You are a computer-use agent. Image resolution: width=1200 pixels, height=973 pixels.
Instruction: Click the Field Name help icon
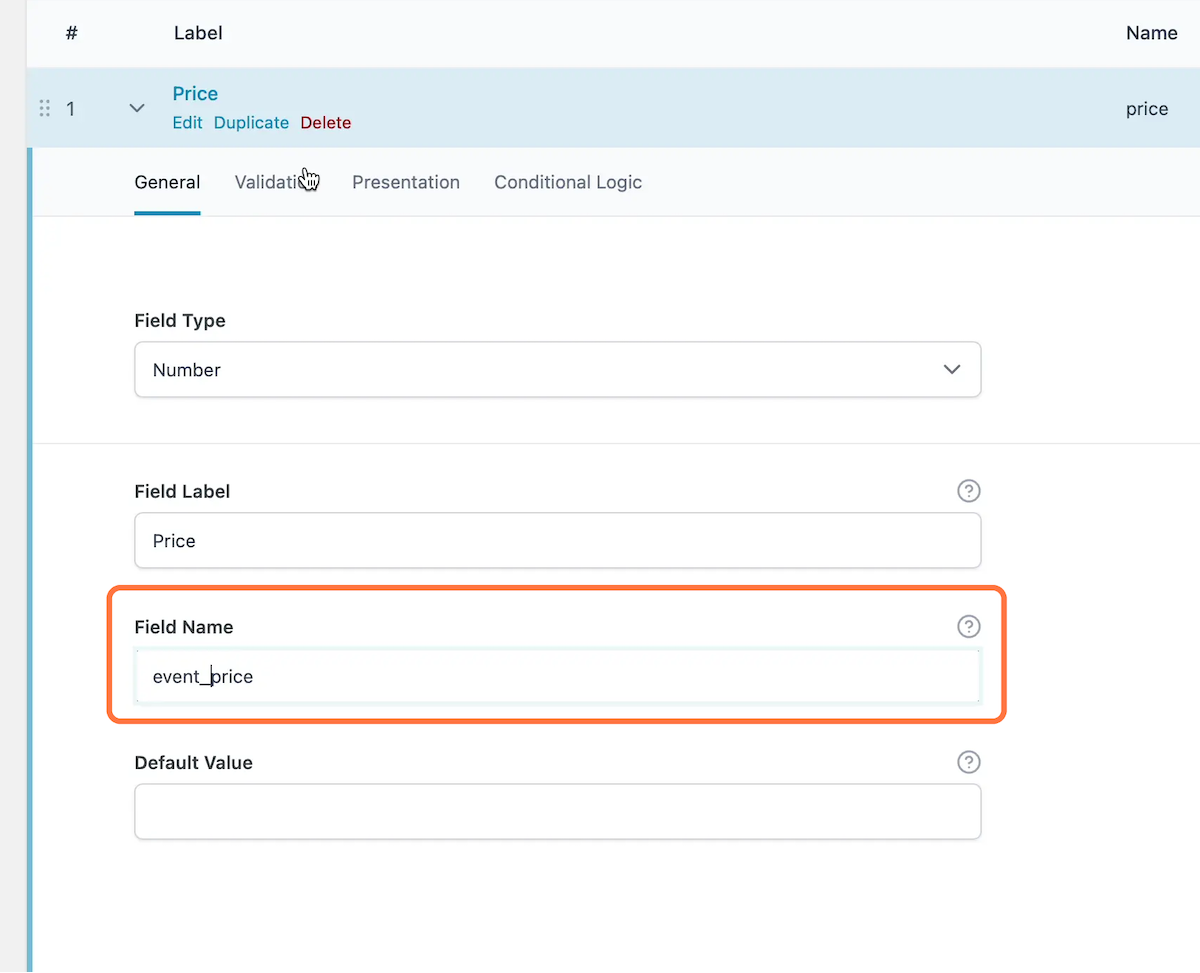[x=968, y=627]
